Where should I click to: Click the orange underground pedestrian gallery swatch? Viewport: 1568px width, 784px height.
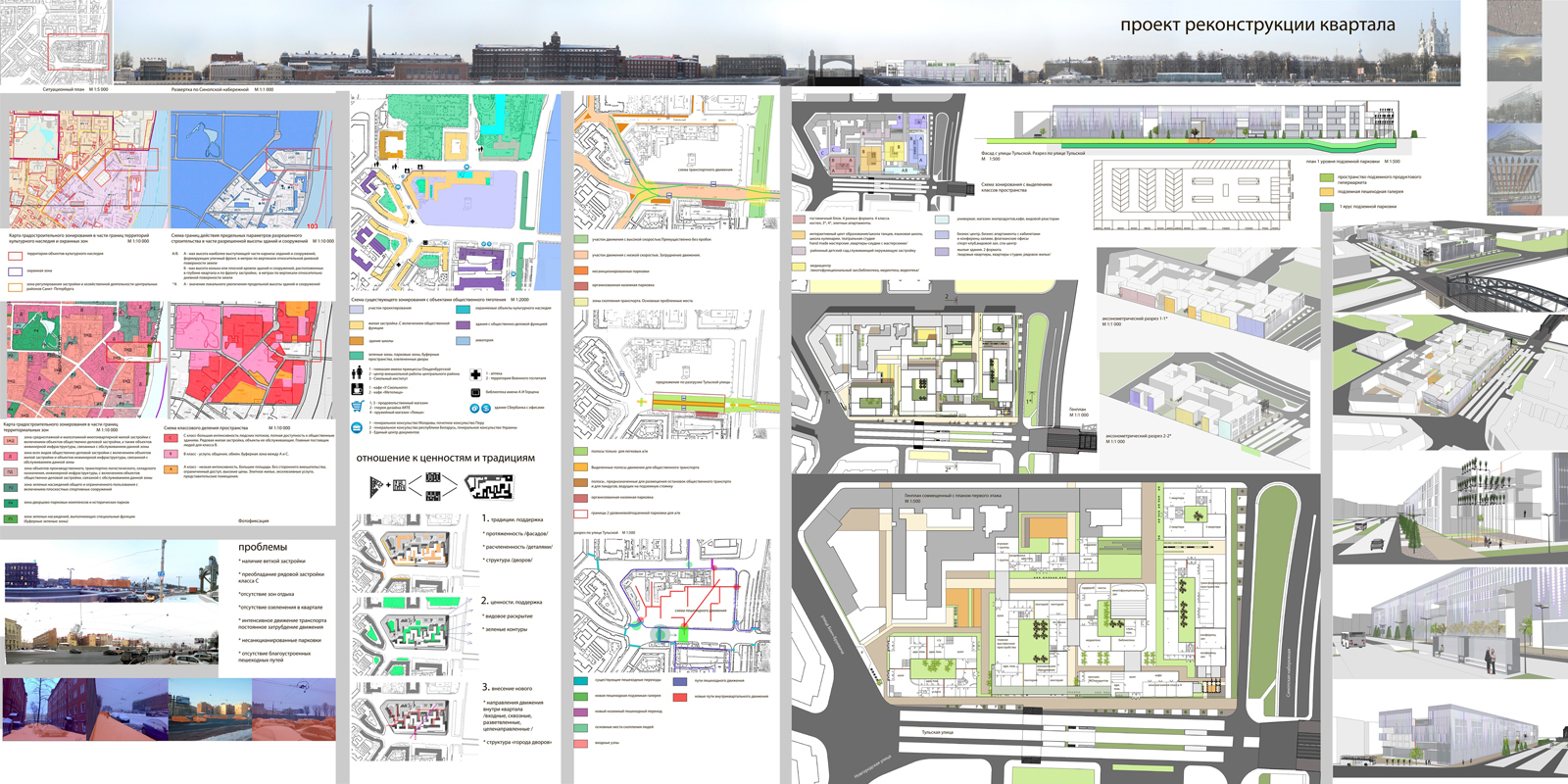(1327, 192)
